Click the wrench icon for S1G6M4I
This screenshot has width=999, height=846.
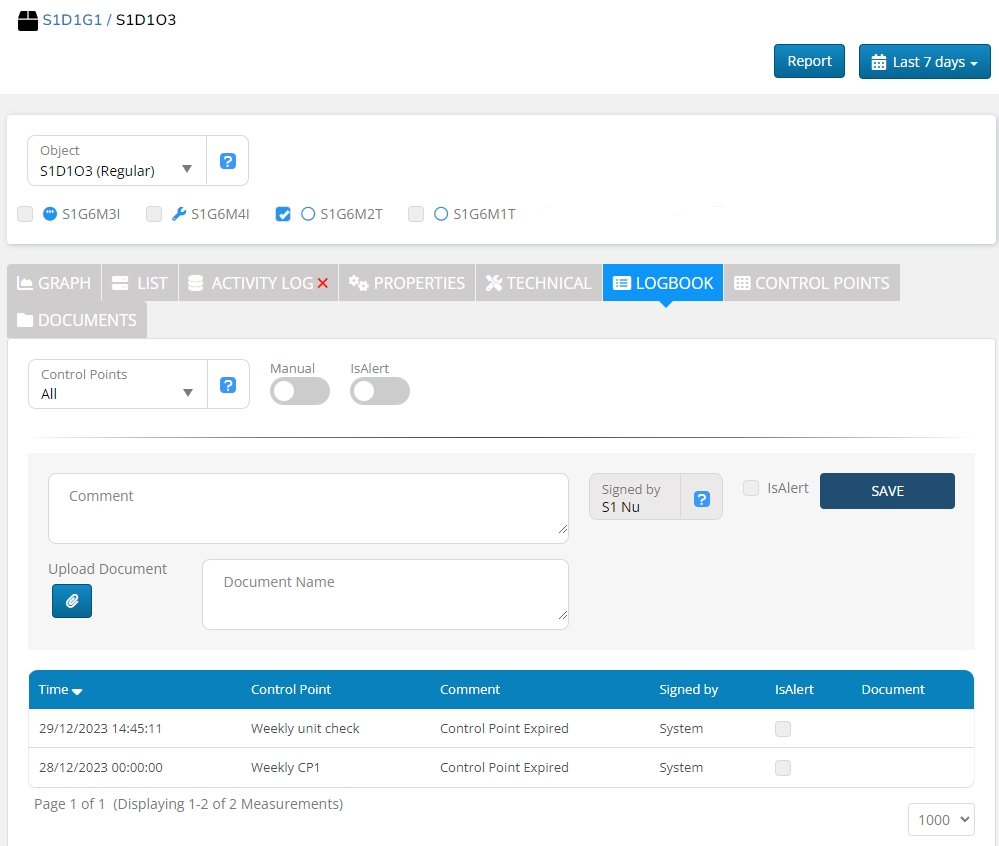(x=179, y=213)
